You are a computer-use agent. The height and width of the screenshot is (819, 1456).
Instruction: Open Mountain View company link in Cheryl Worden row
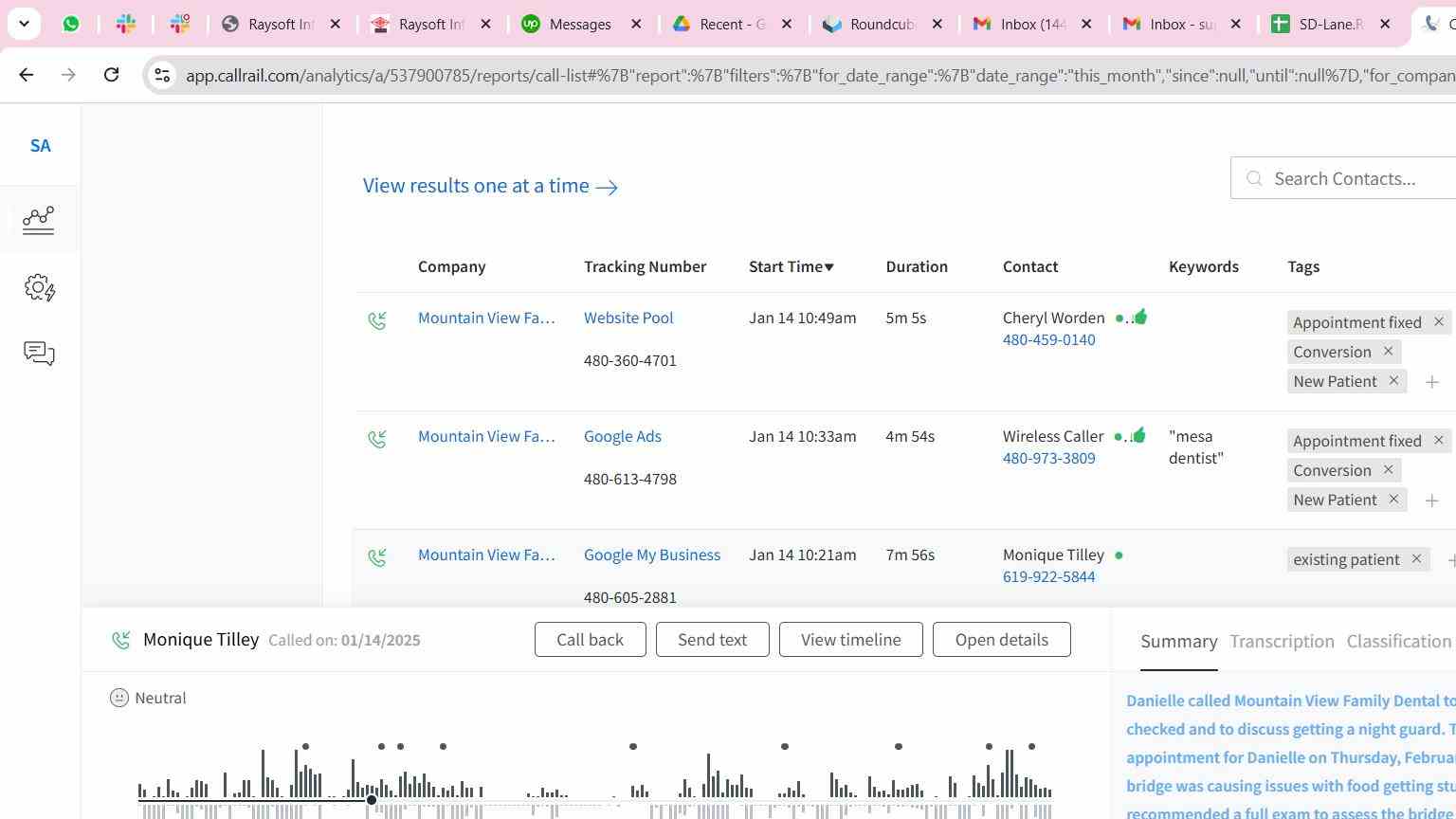(x=486, y=318)
